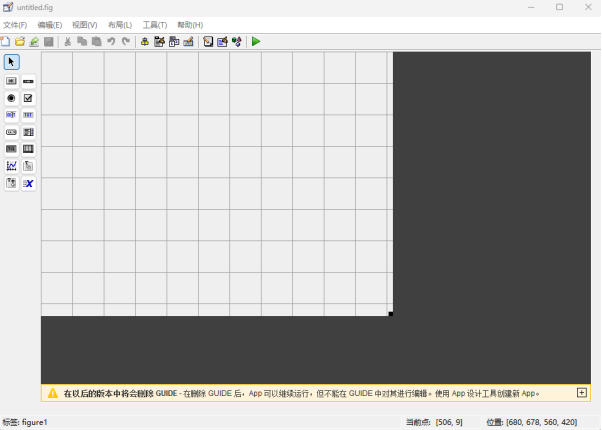Screen dimensions: 602x430
Task: Open the 文件(F) menu
Action: (15, 24)
